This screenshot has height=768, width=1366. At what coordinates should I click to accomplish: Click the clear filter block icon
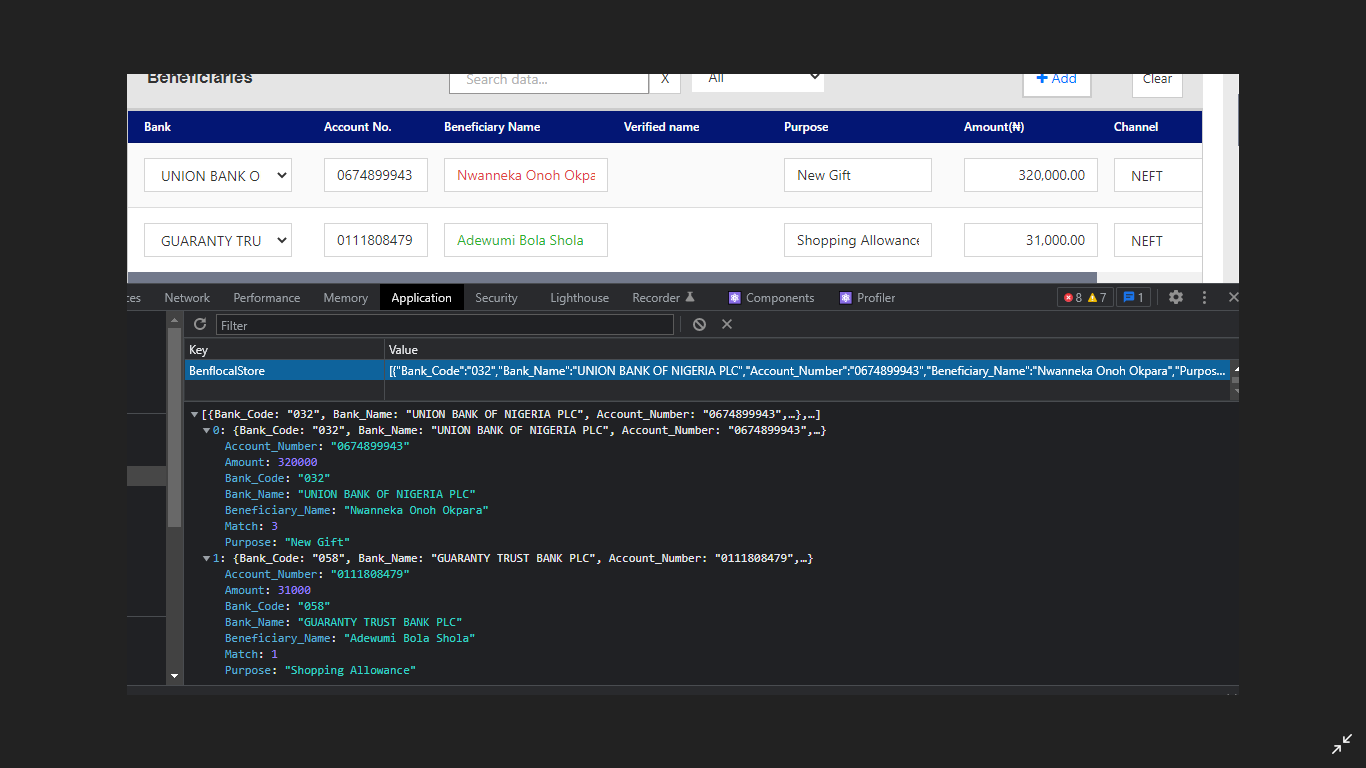699,324
